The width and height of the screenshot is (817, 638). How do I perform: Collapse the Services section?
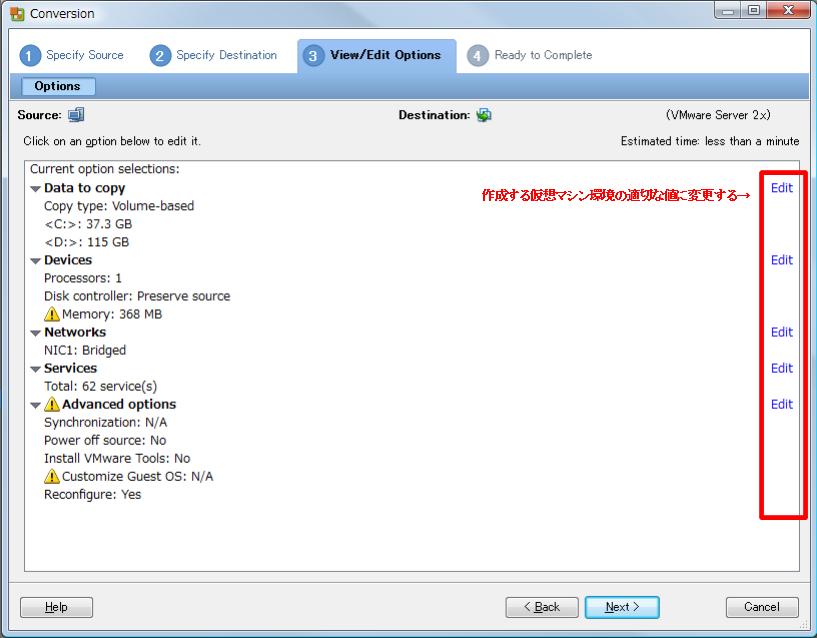point(35,369)
